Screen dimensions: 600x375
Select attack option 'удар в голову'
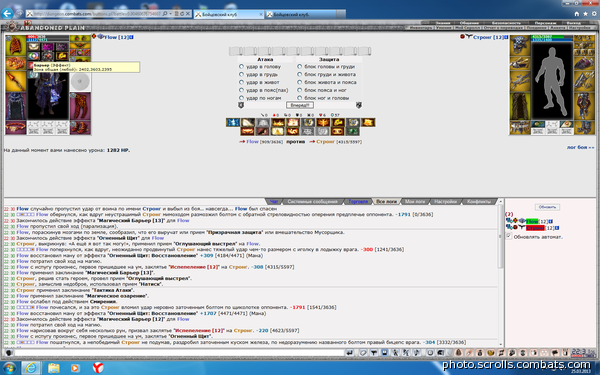[x=241, y=66]
